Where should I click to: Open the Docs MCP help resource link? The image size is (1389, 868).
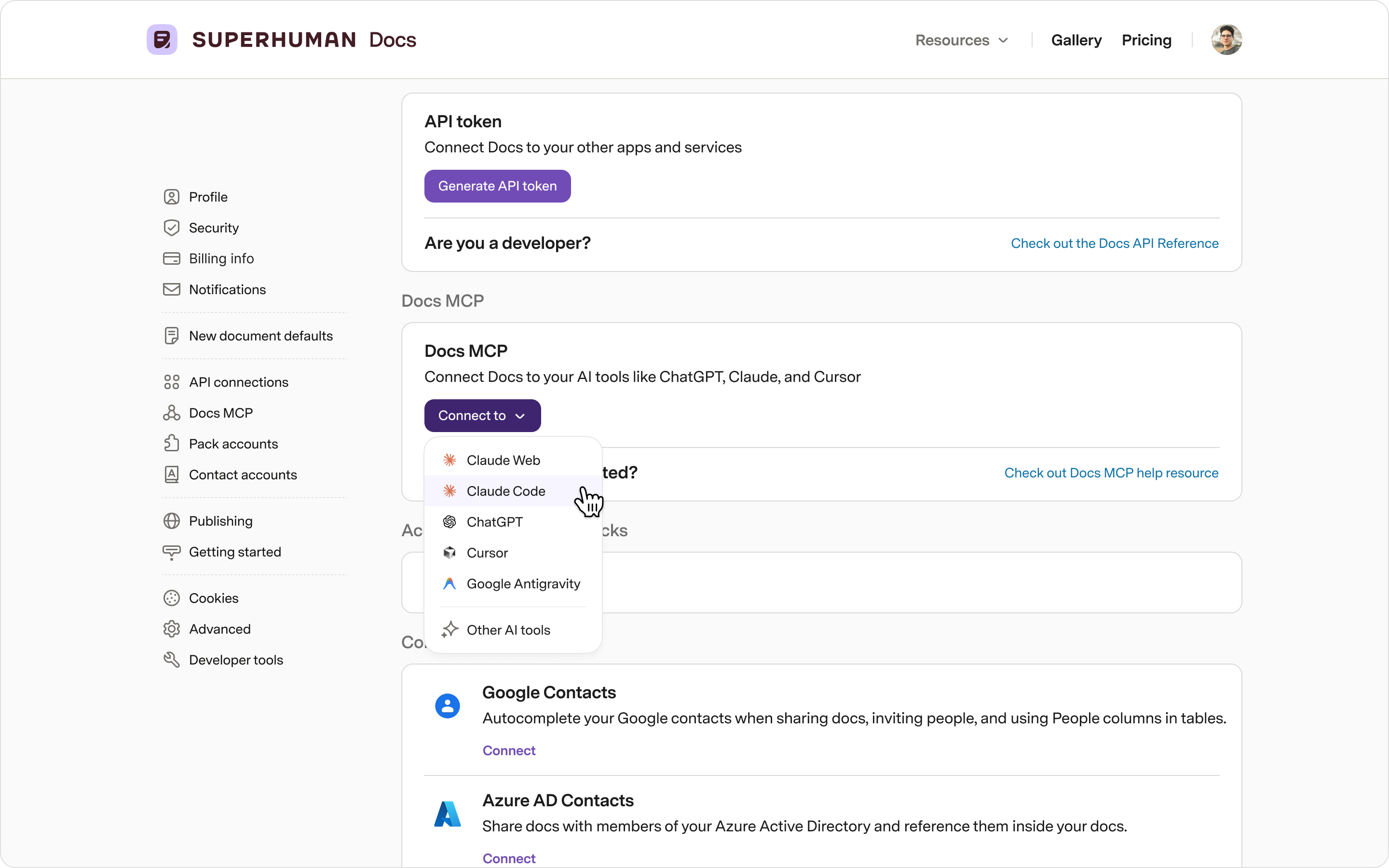tap(1111, 473)
